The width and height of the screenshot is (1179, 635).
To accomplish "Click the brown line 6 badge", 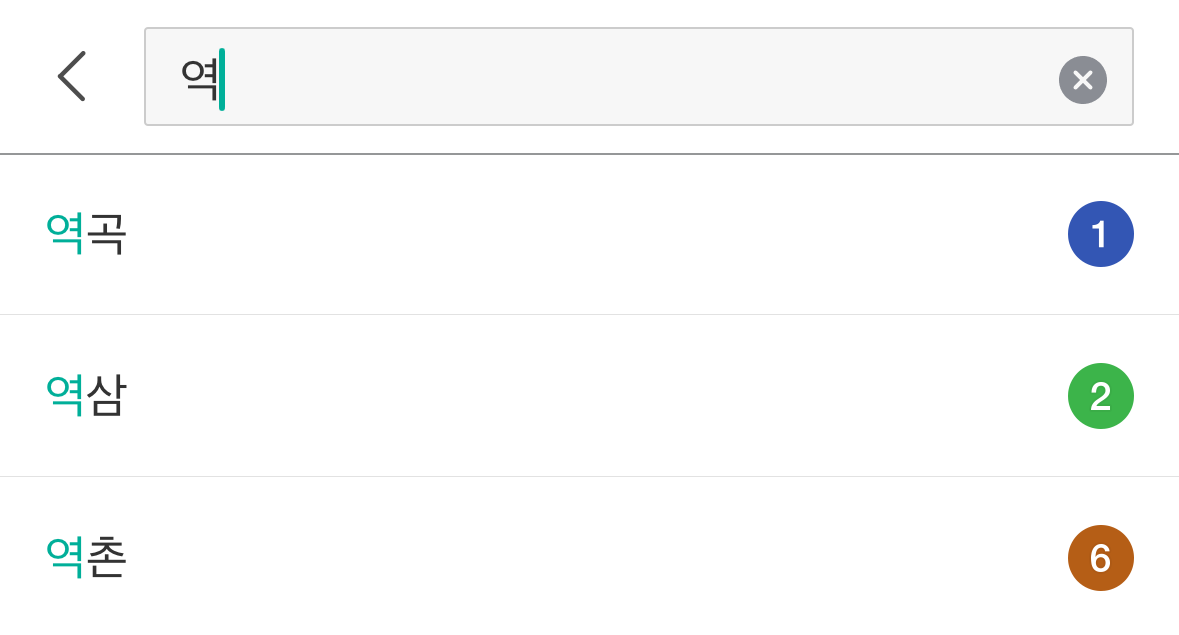I will click(x=1100, y=558).
